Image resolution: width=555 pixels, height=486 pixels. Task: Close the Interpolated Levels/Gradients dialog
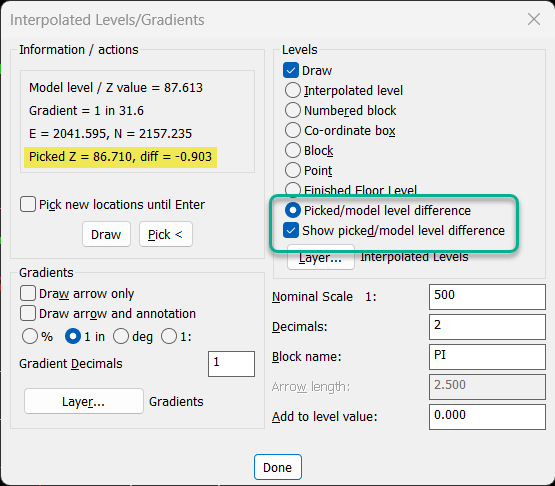click(534, 19)
